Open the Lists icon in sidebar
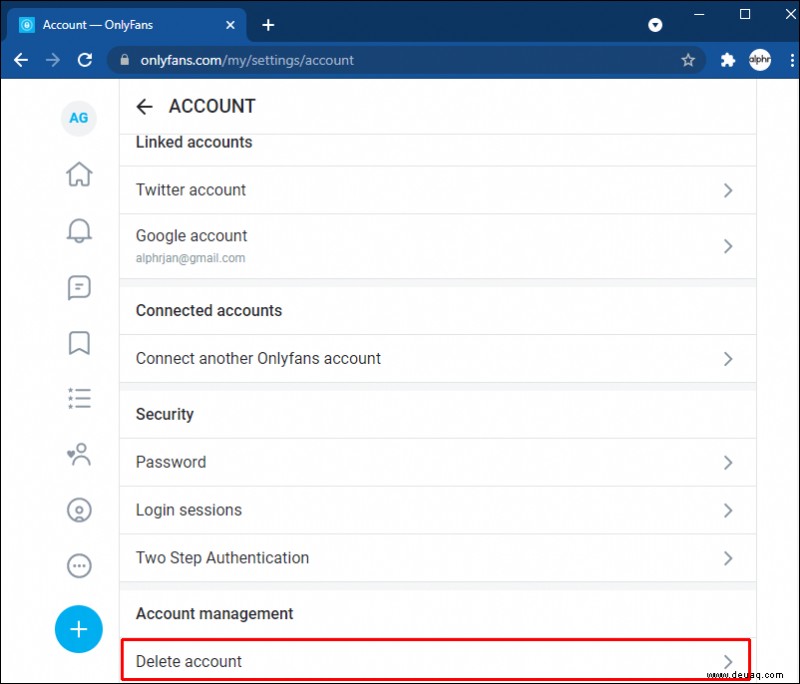The height and width of the screenshot is (684, 800). 79,398
